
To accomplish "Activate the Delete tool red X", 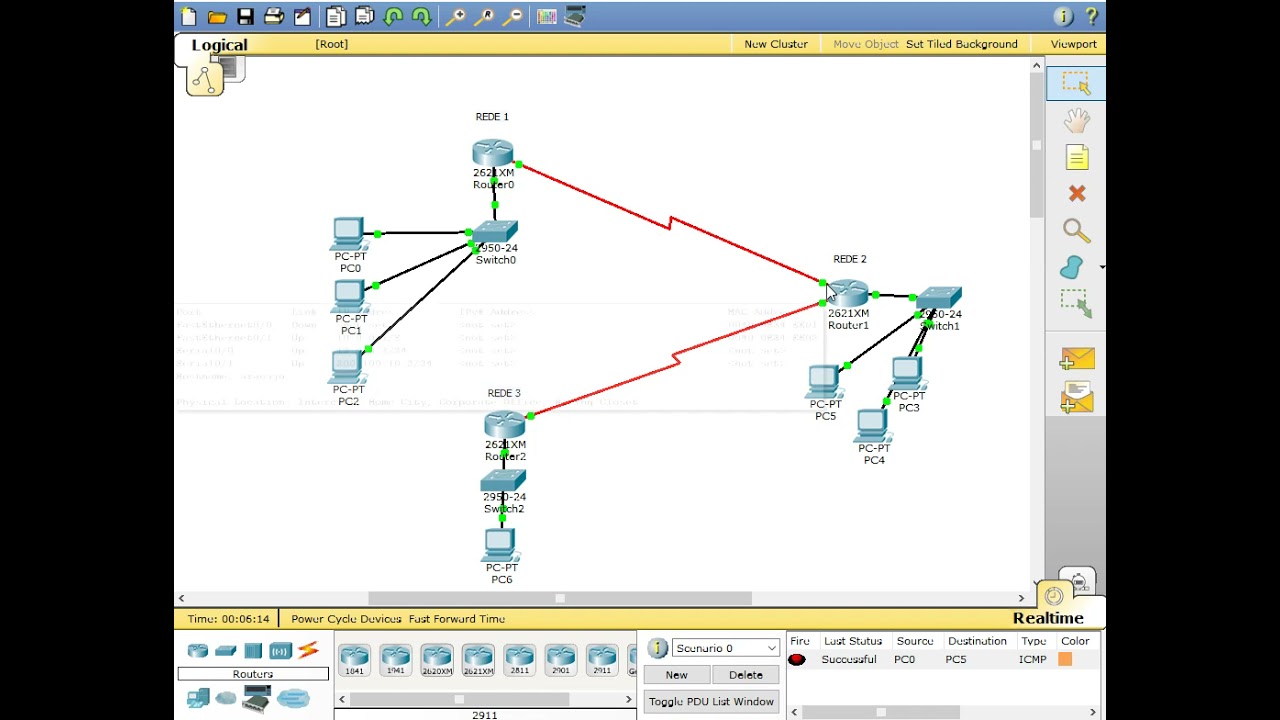I will pos(1076,194).
